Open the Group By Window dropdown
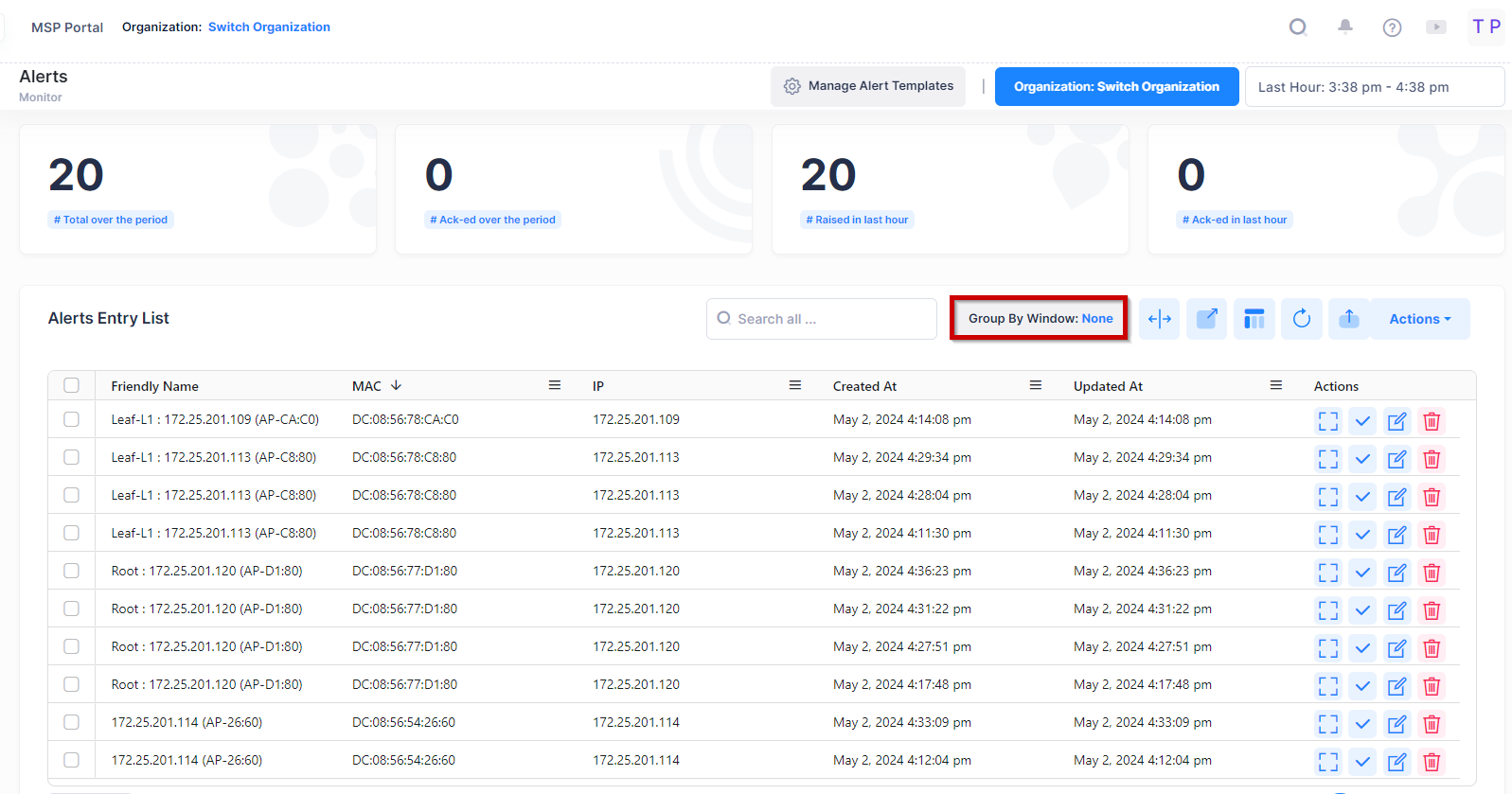 point(1040,319)
